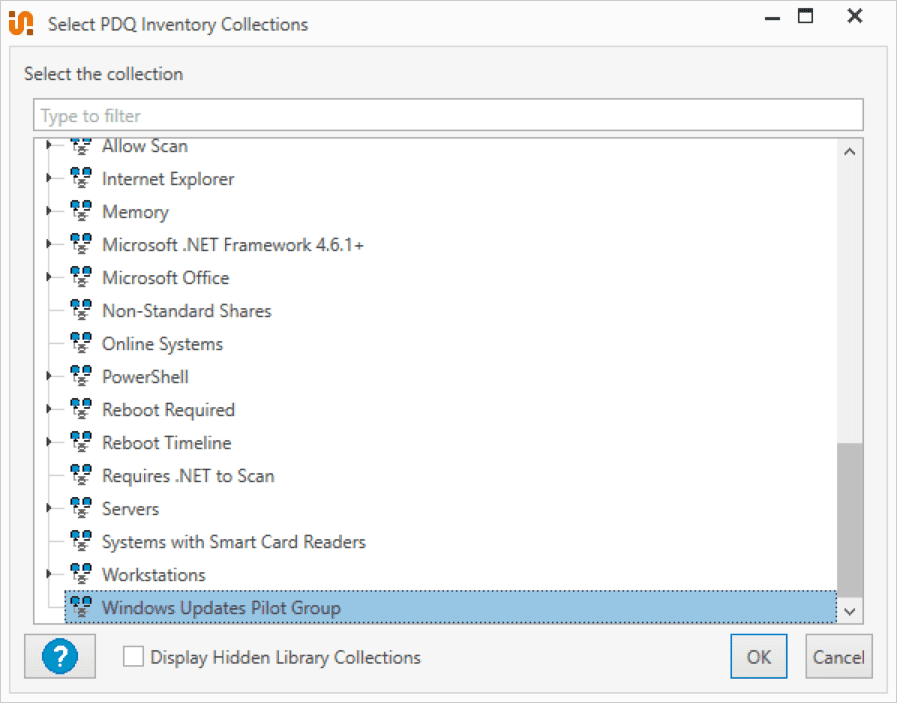Click the Servers collection icon
897x703 pixels.
point(81,508)
